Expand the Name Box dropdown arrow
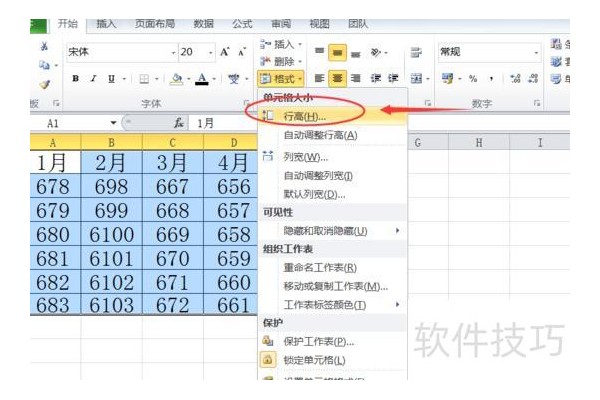 (113, 123)
